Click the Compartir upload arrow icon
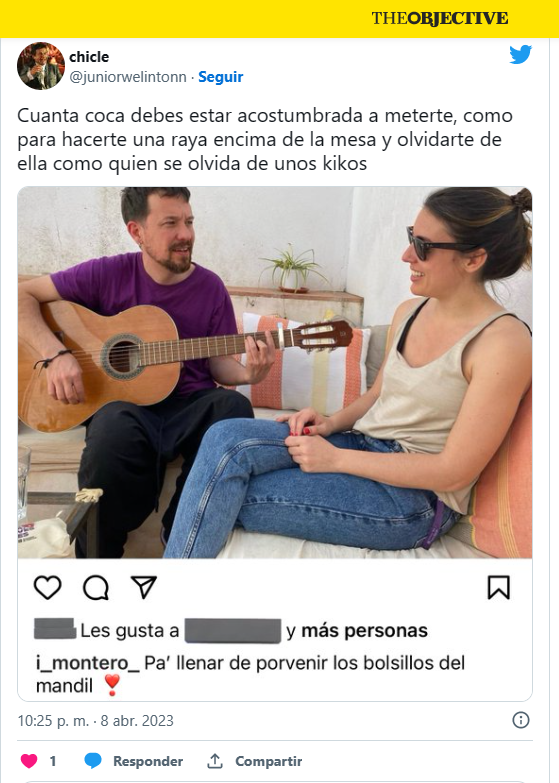This screenshot has height=783, width=559. pos(215,761)
